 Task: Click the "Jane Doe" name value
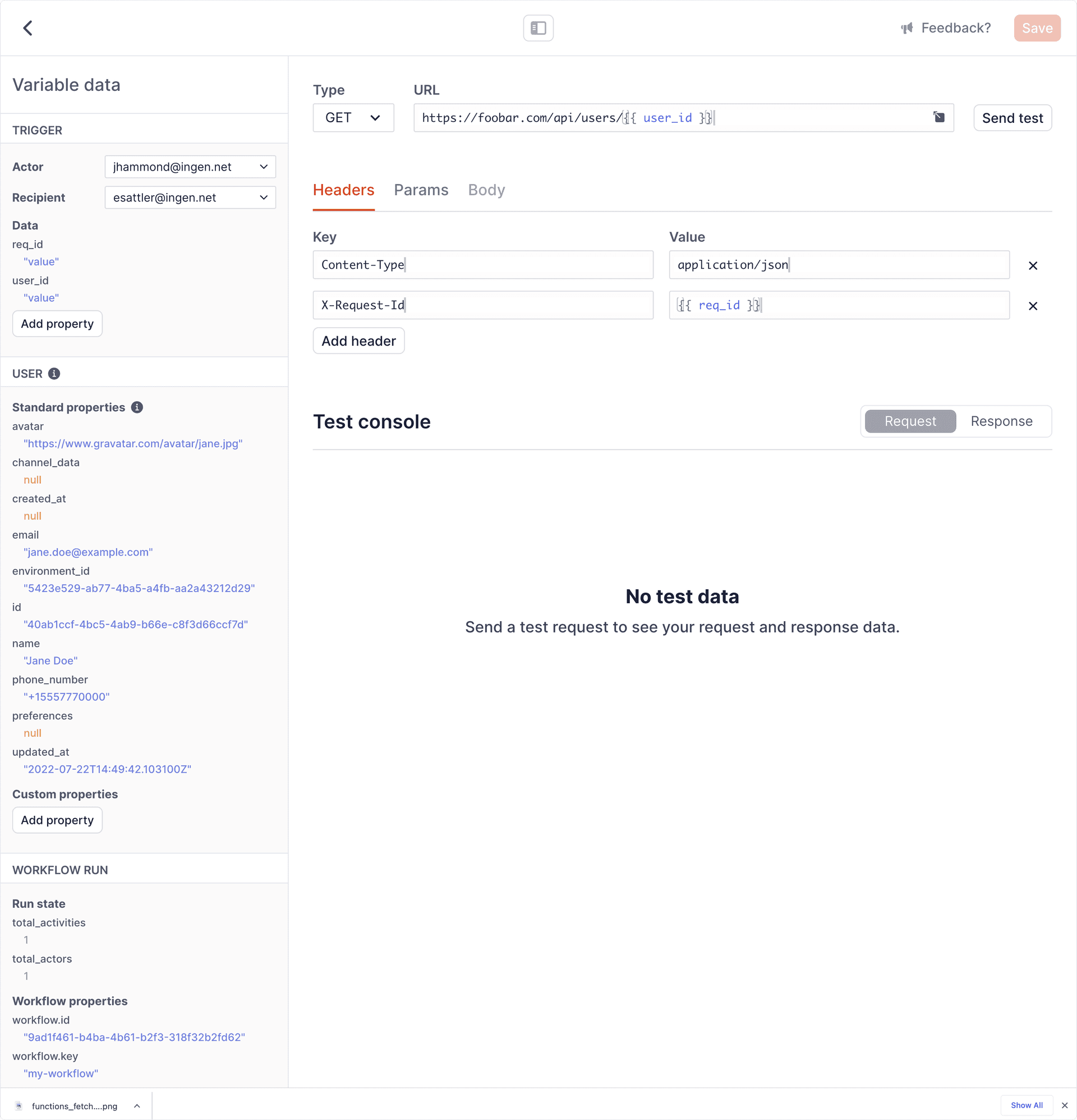point(51,660)
